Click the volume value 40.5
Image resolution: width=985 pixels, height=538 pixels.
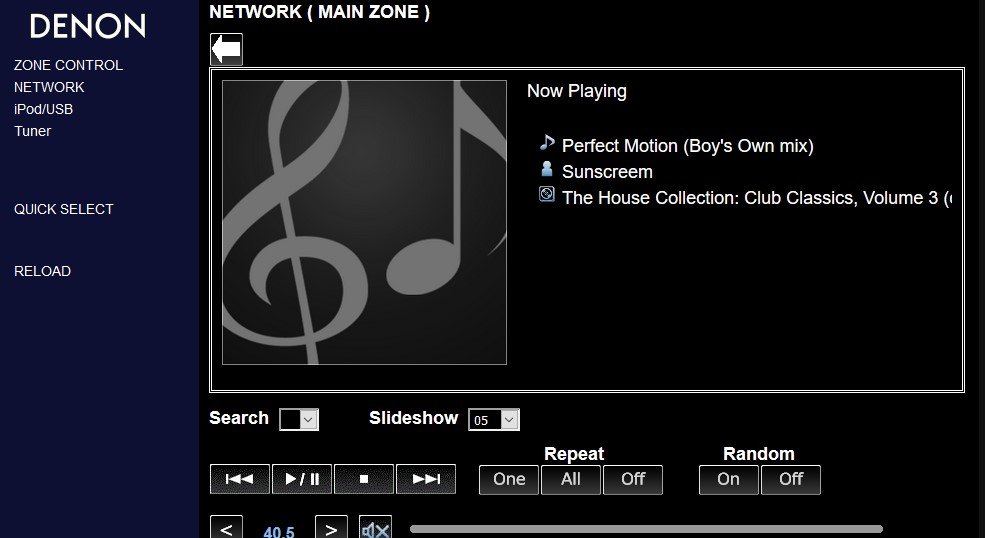279,532
